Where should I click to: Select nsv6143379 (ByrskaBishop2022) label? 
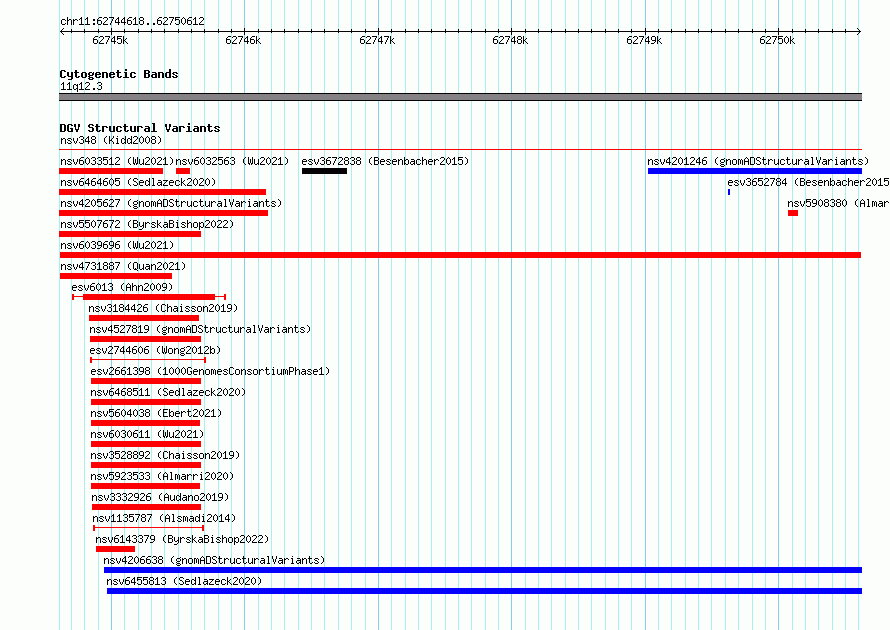(182, 539)
